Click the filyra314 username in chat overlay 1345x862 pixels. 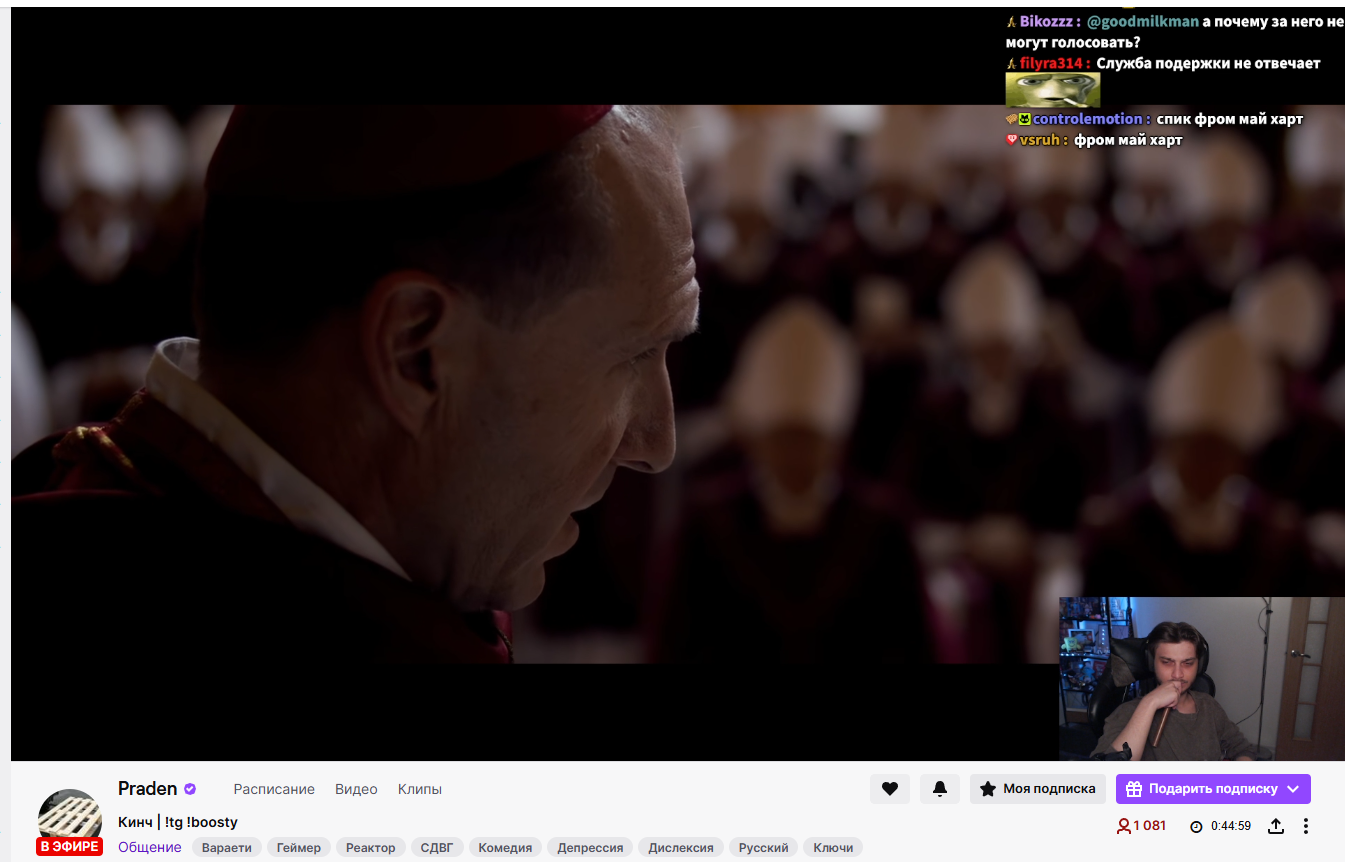(1051, 63)
